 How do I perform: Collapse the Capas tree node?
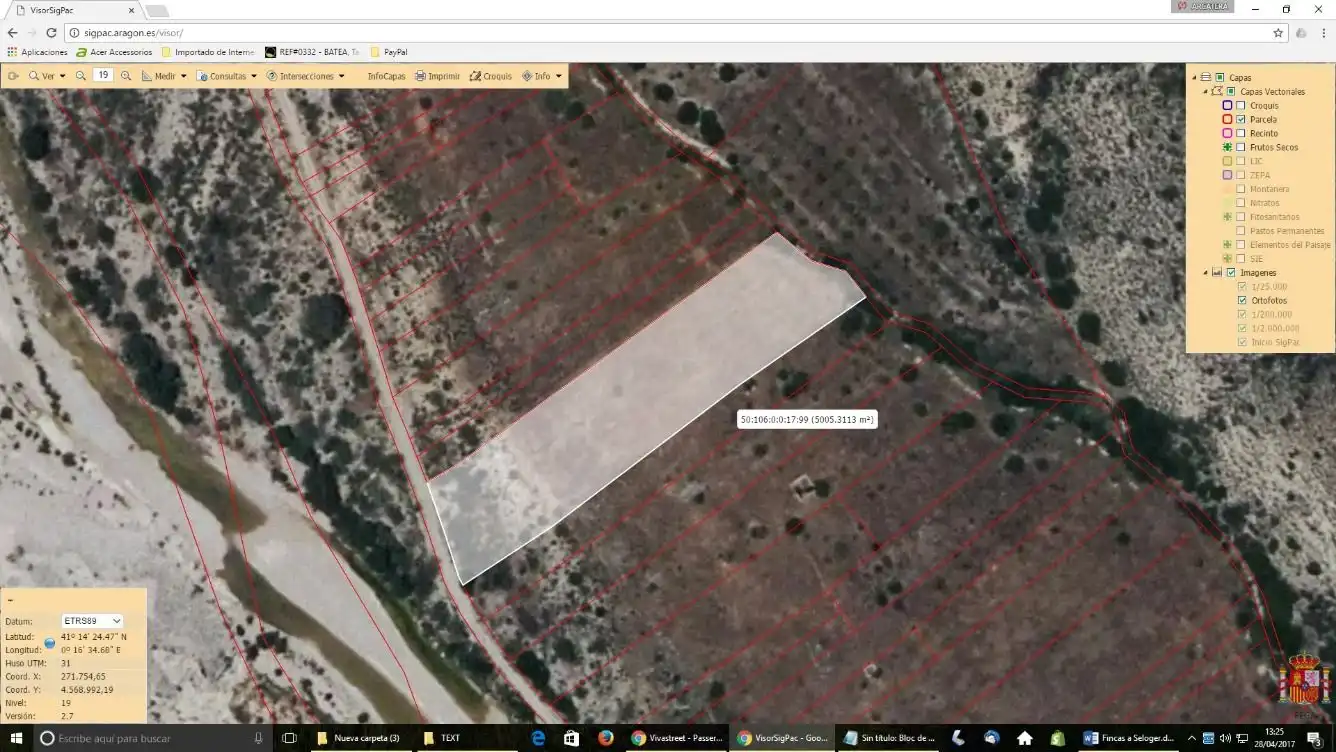(1194, 77)
